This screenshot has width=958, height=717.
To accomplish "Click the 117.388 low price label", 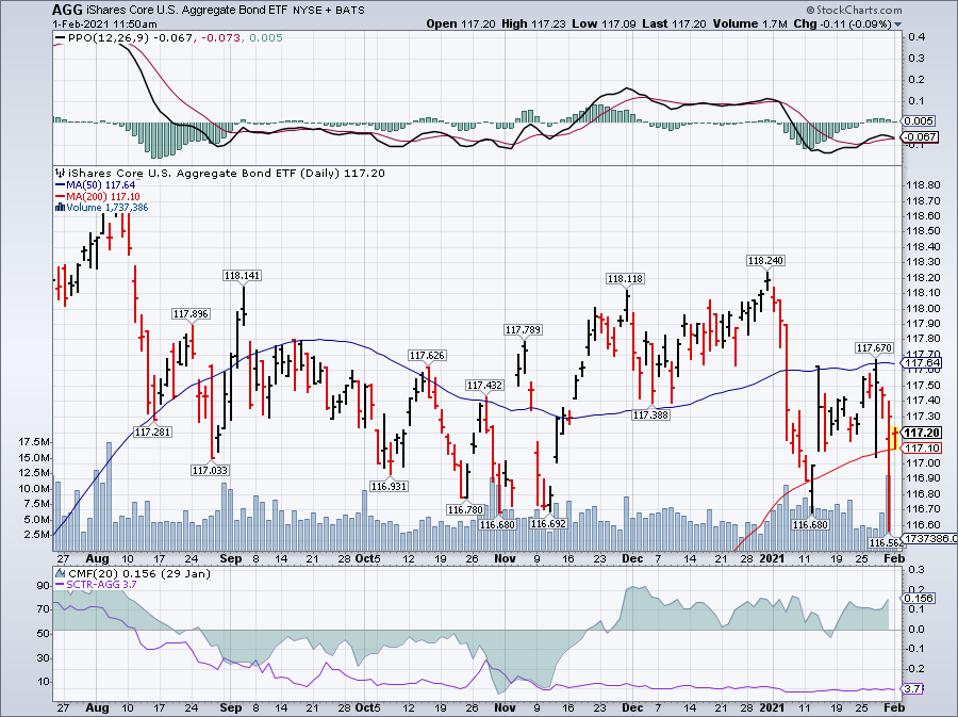I will 651,415.
